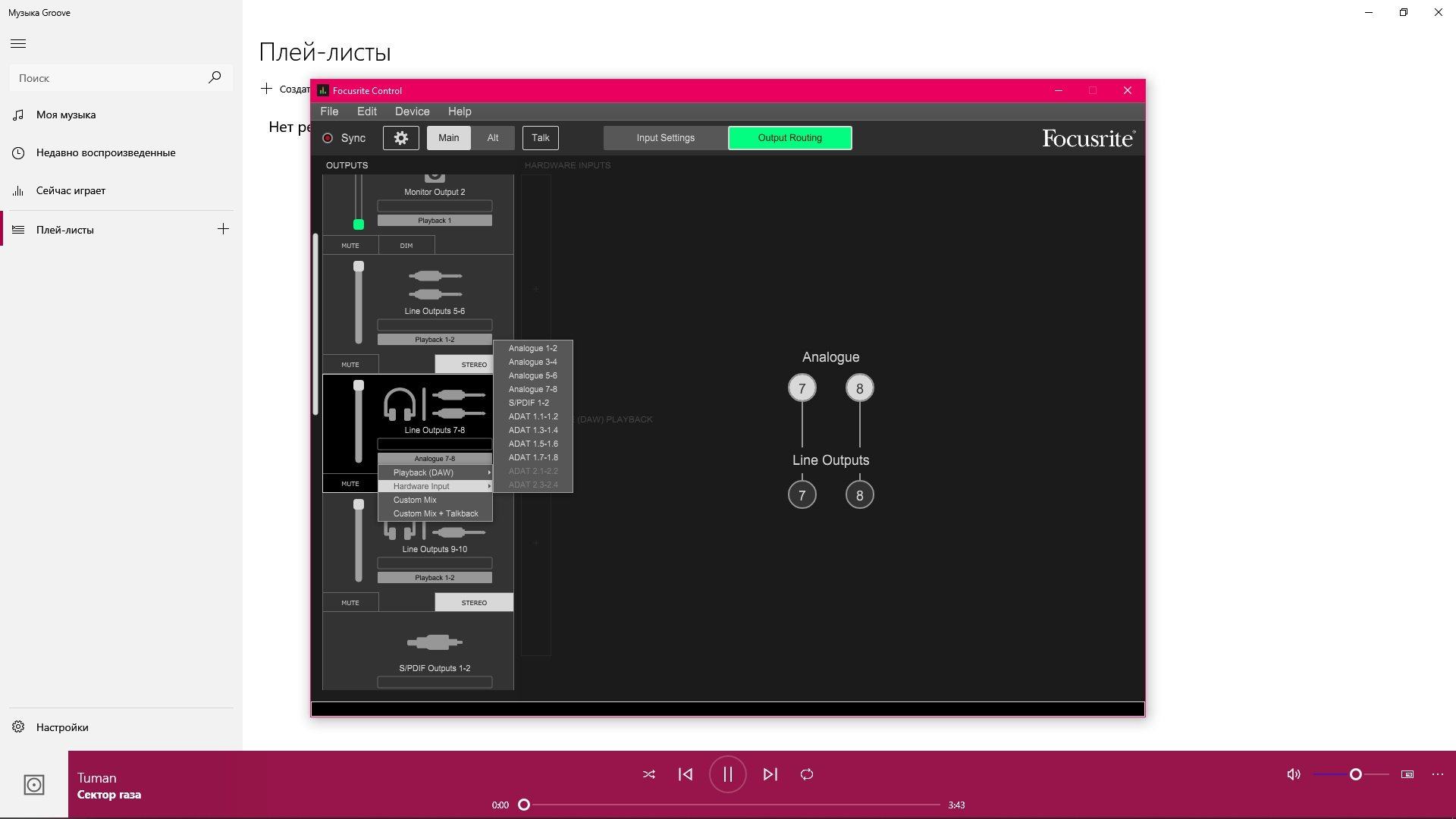This screenshot has height=819, width=1456.
Task: Click the search magnifier icon
Action: tap(215, 77)
